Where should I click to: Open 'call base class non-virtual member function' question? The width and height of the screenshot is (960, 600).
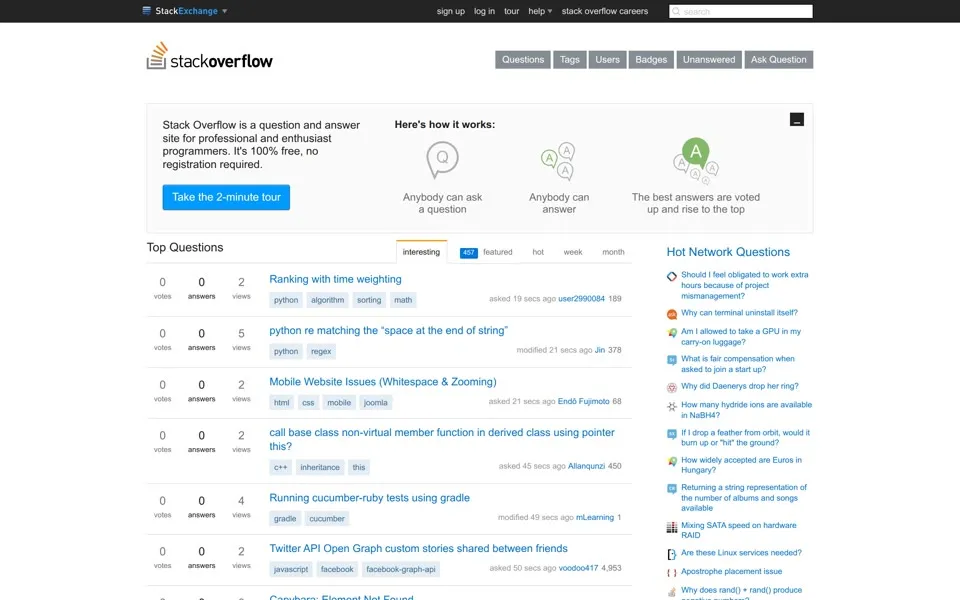click(442, 439)
